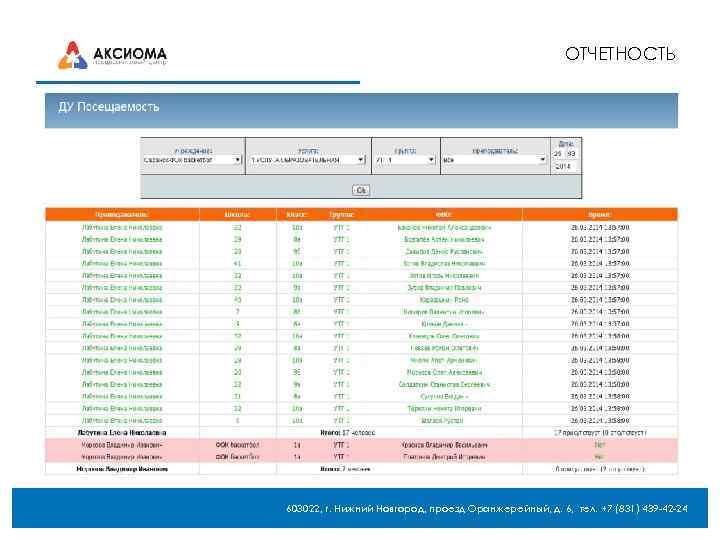Open the Услуга dropdown
The width and height of the screenshot is (720, 540).
(307, 160)
